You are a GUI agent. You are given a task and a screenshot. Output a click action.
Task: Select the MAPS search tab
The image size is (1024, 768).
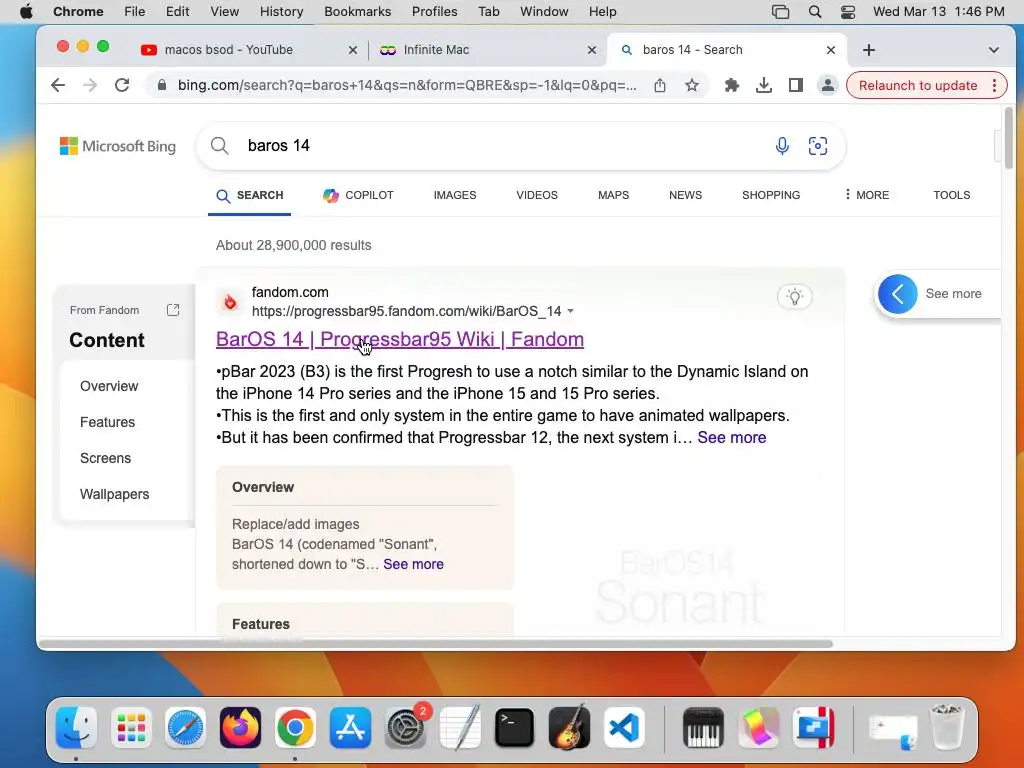(613, 195)
